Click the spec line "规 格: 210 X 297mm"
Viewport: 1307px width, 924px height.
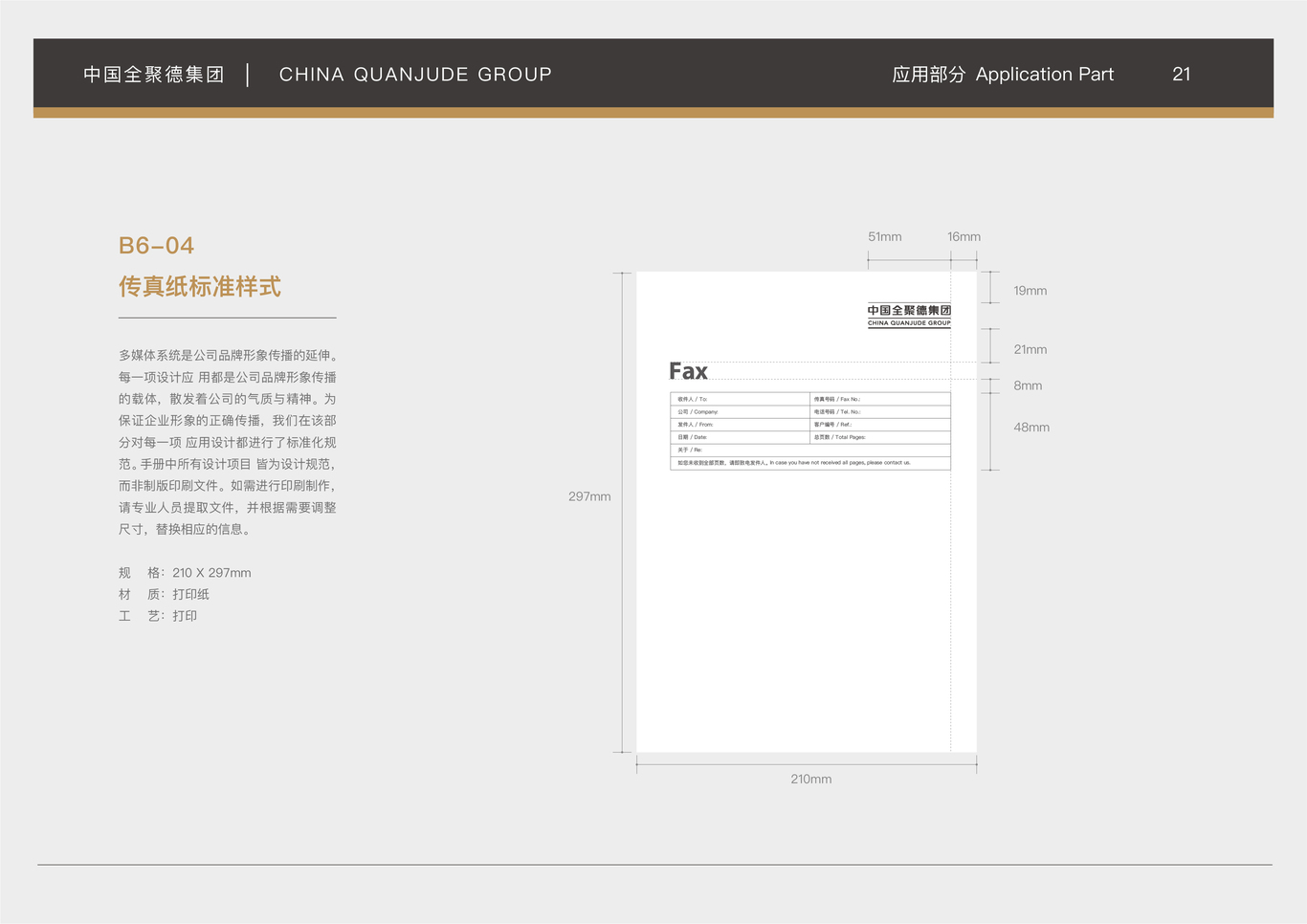click(x=185, y=573)
